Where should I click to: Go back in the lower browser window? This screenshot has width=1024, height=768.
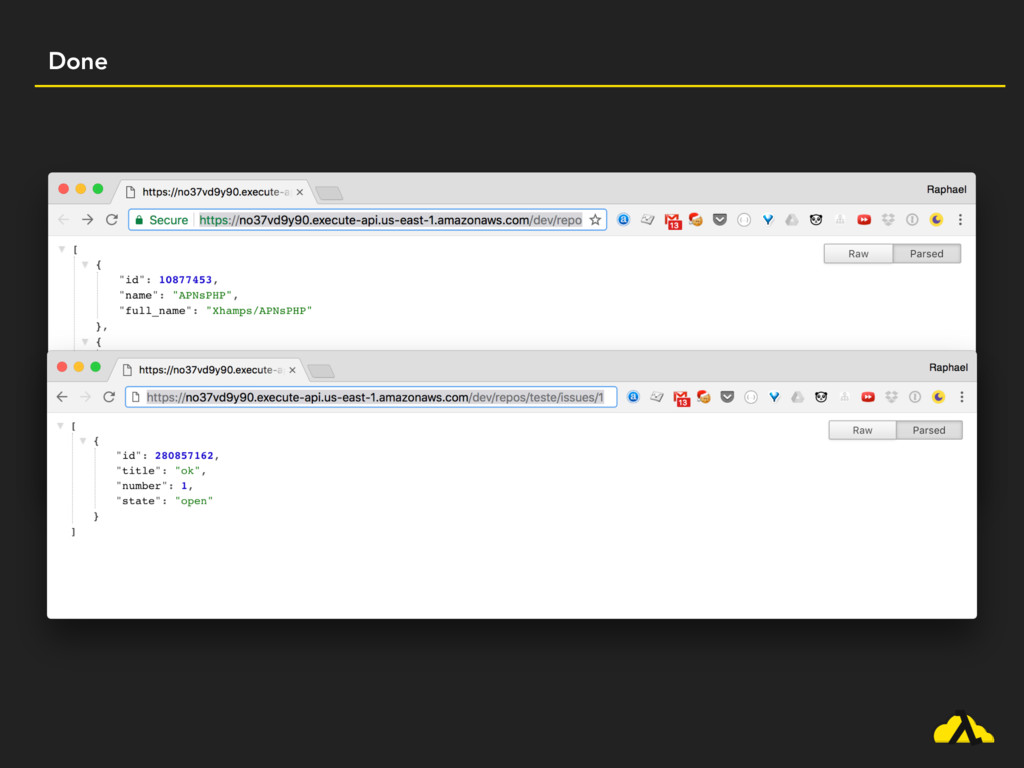[x=62, y=397]
